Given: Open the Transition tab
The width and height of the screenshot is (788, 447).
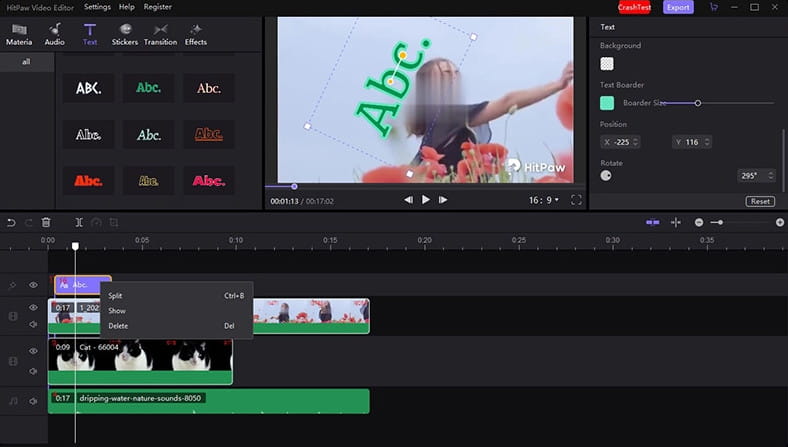Looking at the screenshot, I should pyautogui.click(x=160, y=34).
